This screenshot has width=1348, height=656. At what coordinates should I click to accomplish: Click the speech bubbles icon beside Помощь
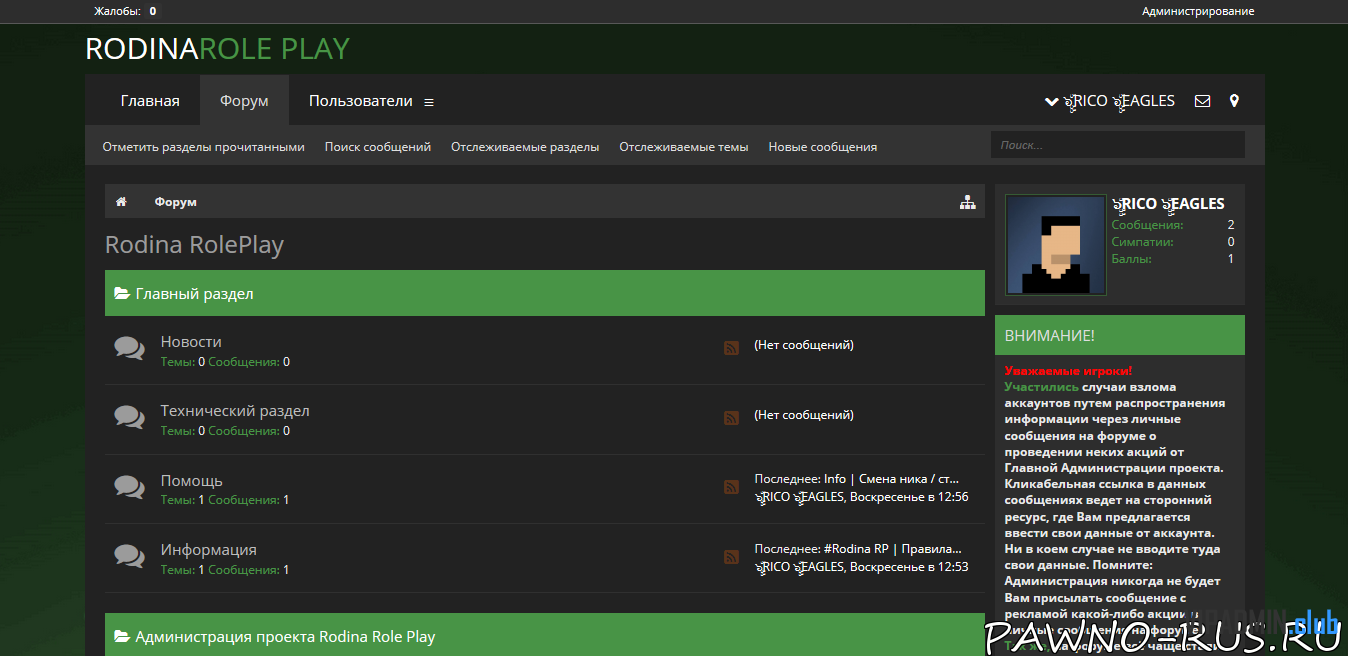(x=129, y=487)
